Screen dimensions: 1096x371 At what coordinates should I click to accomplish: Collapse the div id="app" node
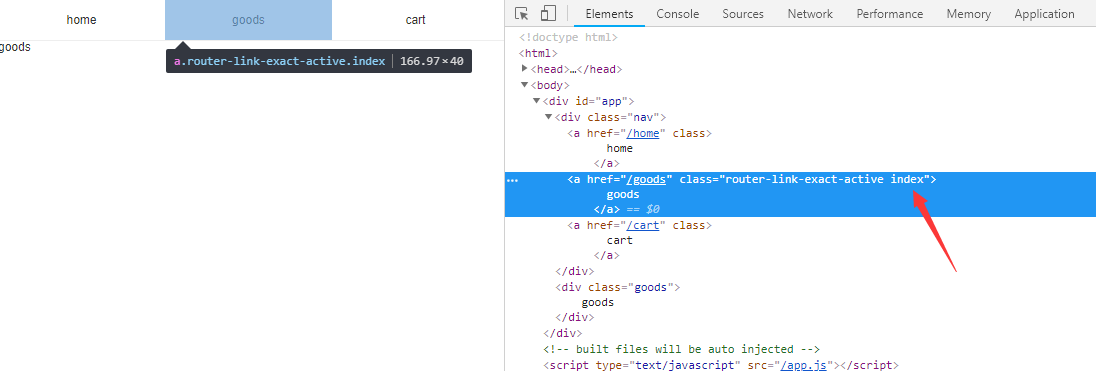point(537,101)
